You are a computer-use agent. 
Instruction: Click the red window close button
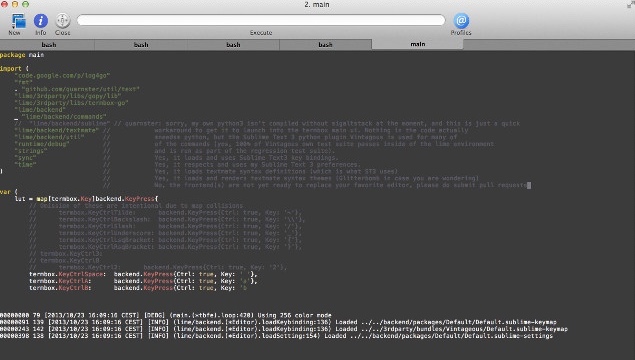pos(4,4)
